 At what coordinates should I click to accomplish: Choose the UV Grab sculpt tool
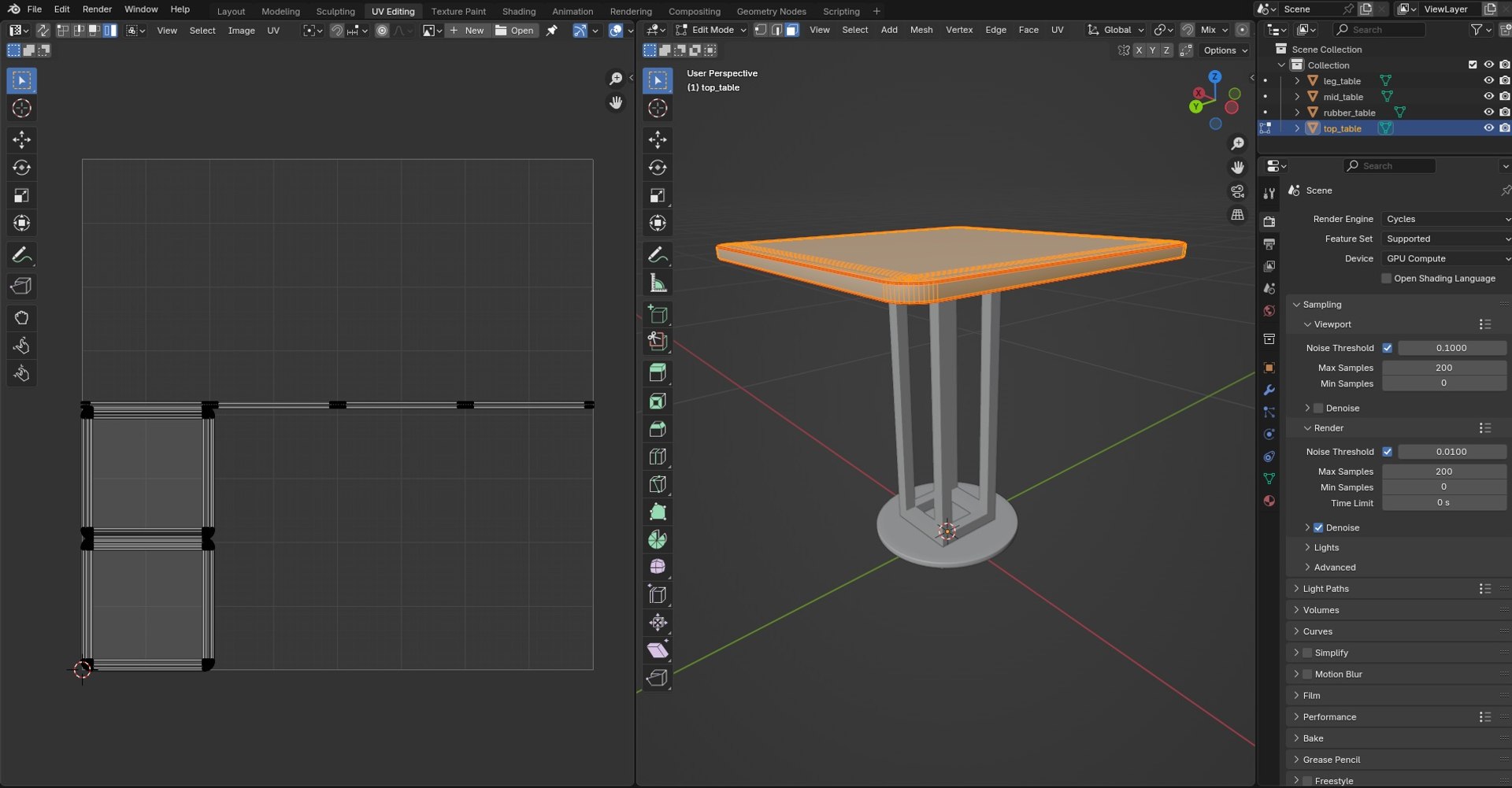(22, 318)
